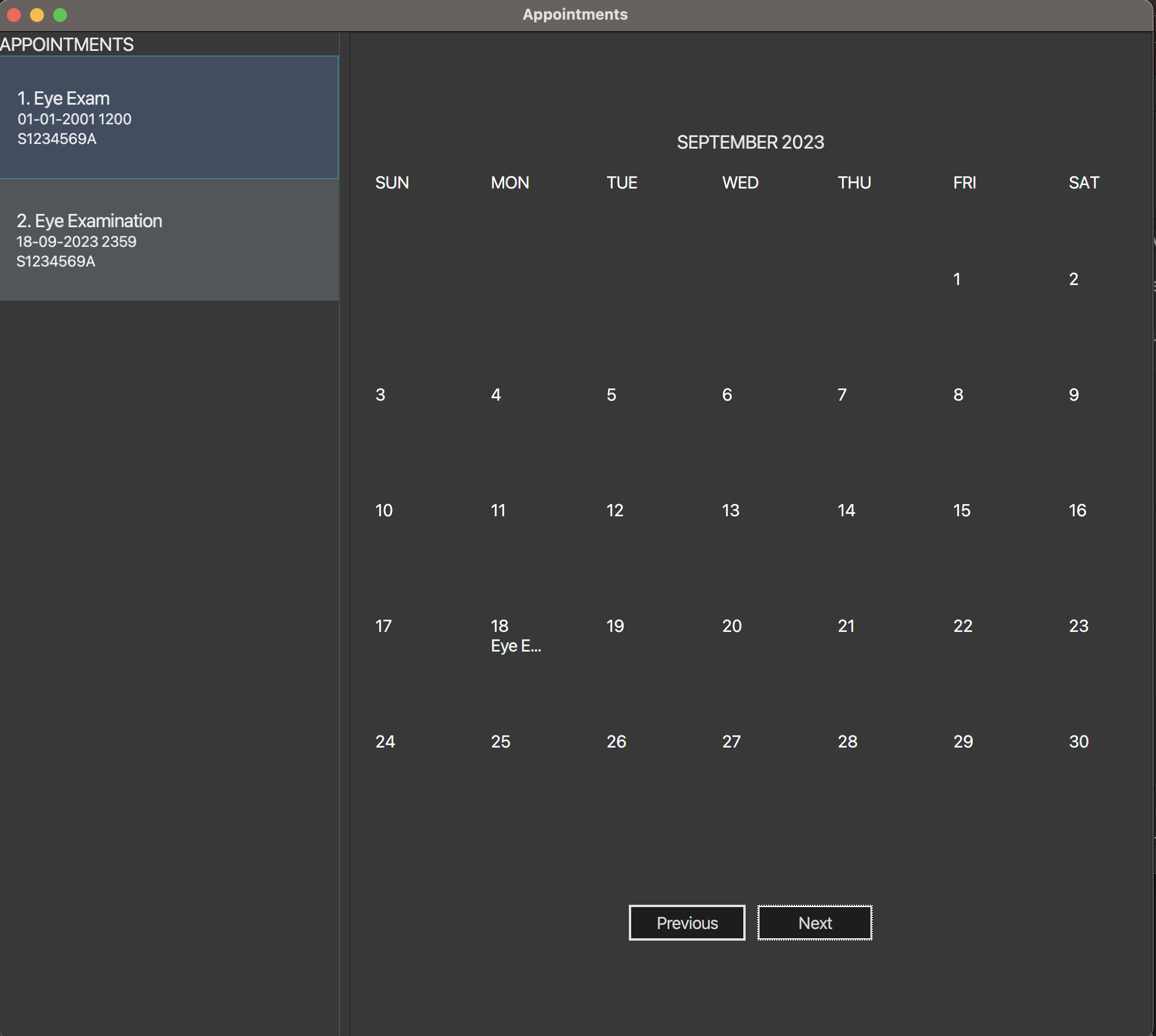1156x1036 pixels.
Task: Click the SUN column header
Action: 392,183
